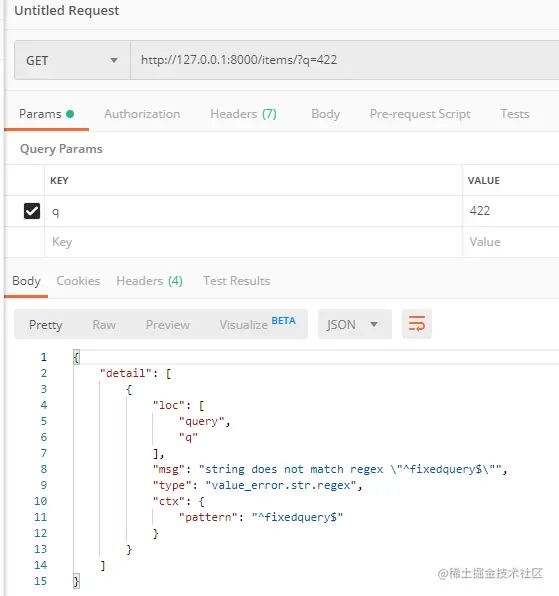
Task: Click the empty Value placeholder field
Action: 511,242
